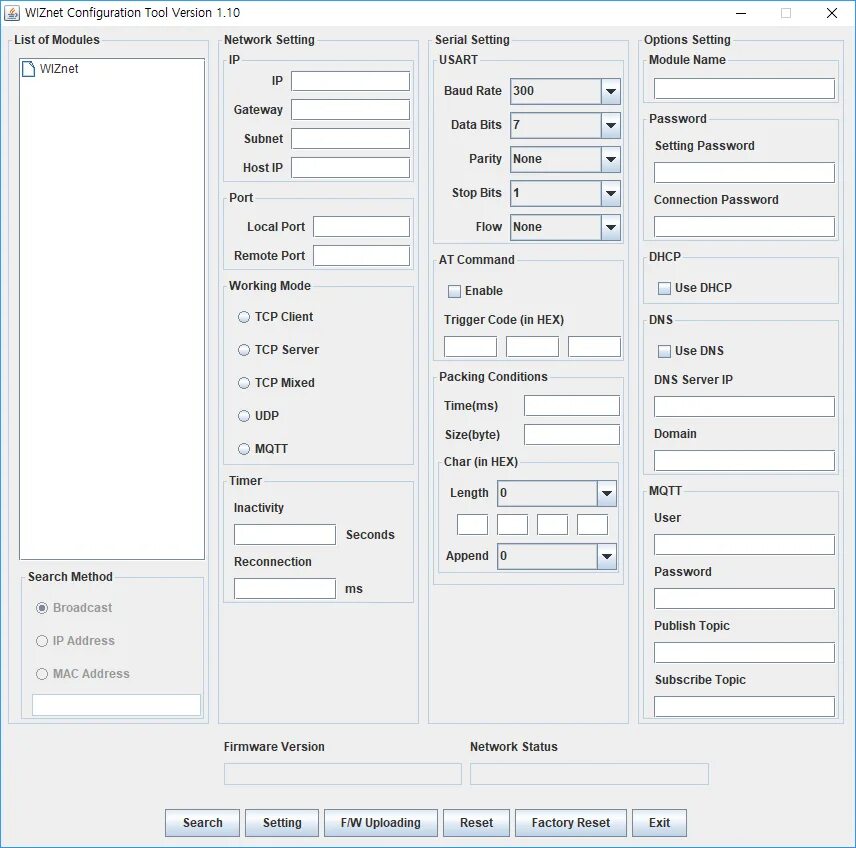This screenshot has height=848, width=856.
Task: Click the MQTT User field
Action: coord(744,544)
